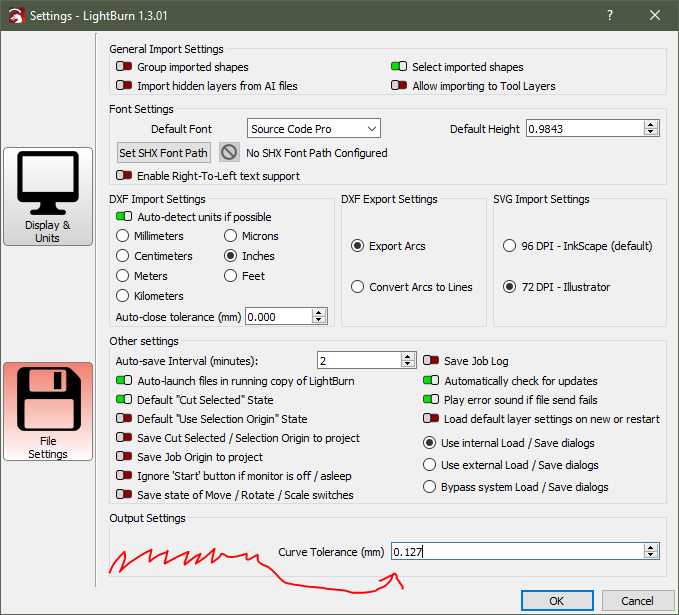Toggle Save state of Move / Rotate / Scale switches
Viewport: 679px width, 615px height.
(124, 495)
